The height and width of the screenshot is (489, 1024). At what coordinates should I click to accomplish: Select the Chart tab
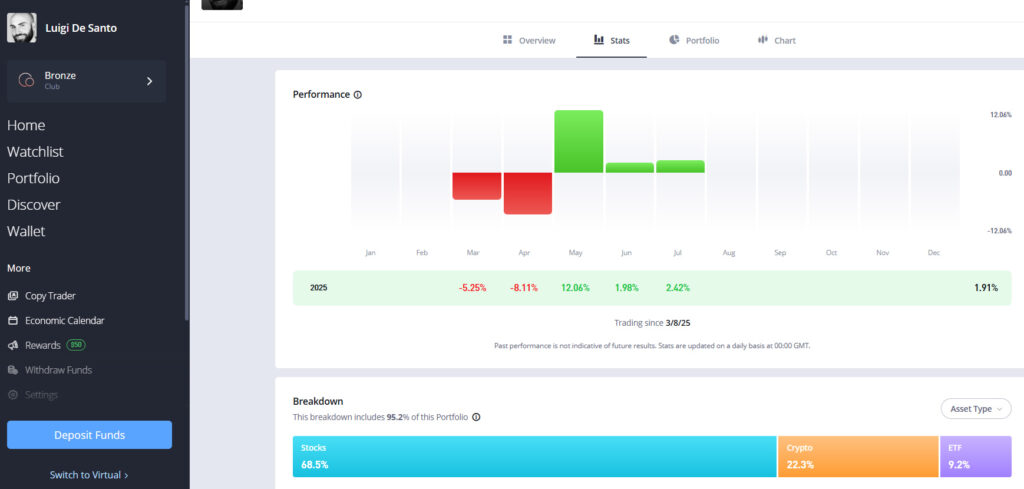pos(777,40)
